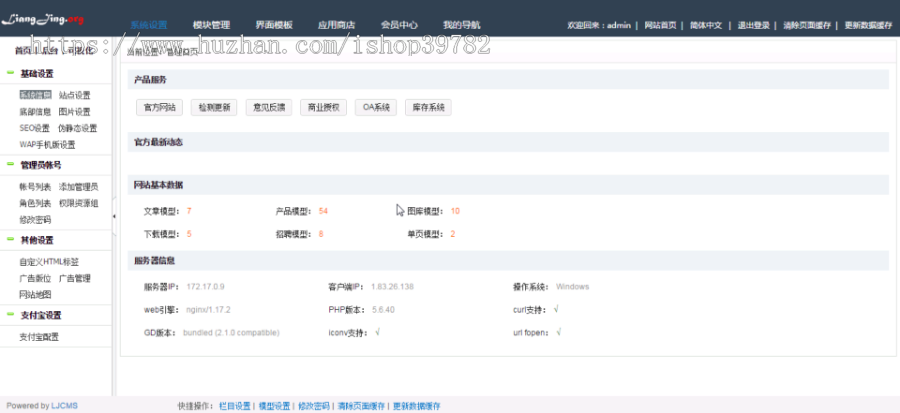Collapse the 支付宝设置 section
The height and width of the screenshot is (413, 900).
(x=10, y=315)
